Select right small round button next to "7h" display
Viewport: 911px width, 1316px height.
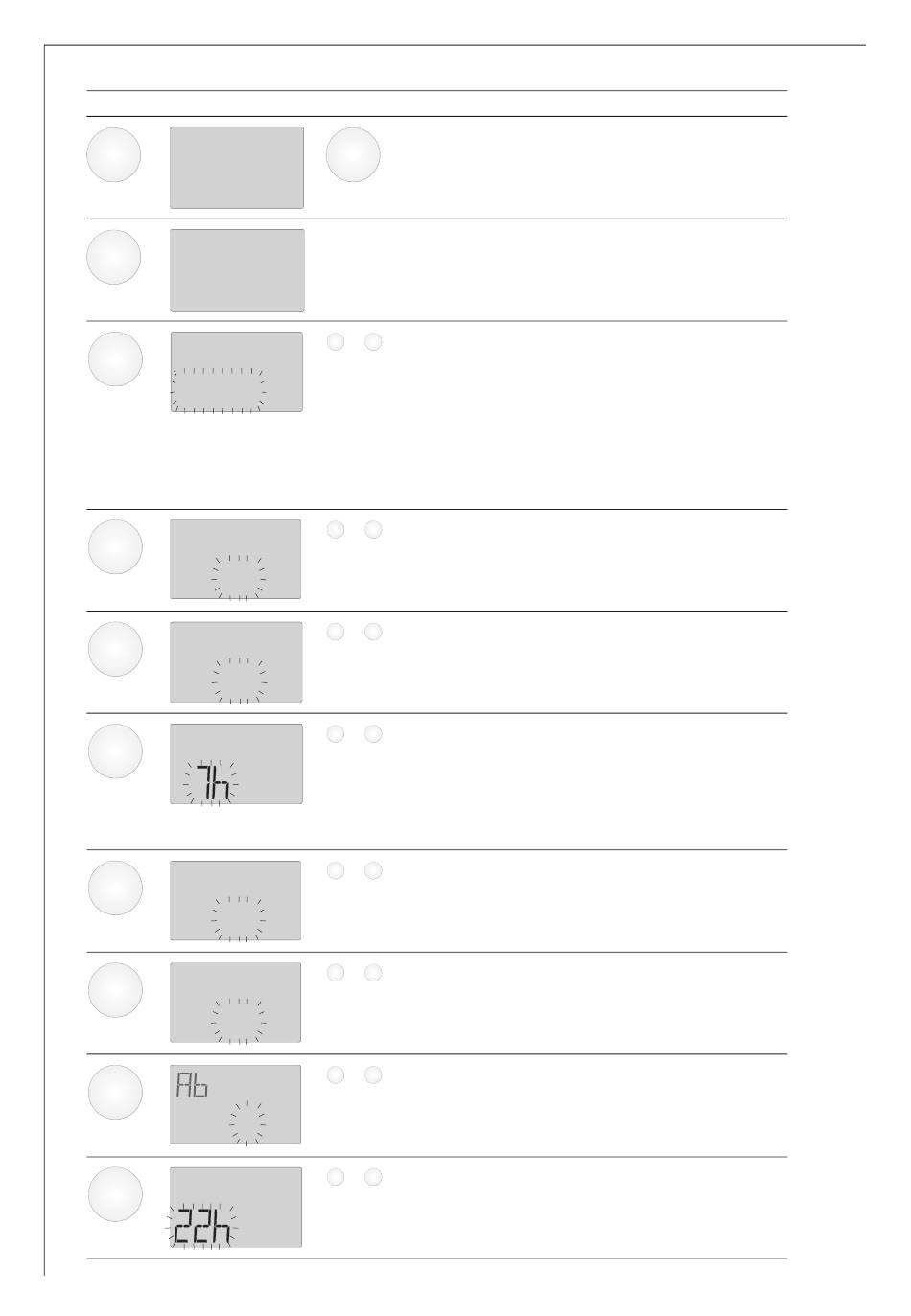coord(373,734)
